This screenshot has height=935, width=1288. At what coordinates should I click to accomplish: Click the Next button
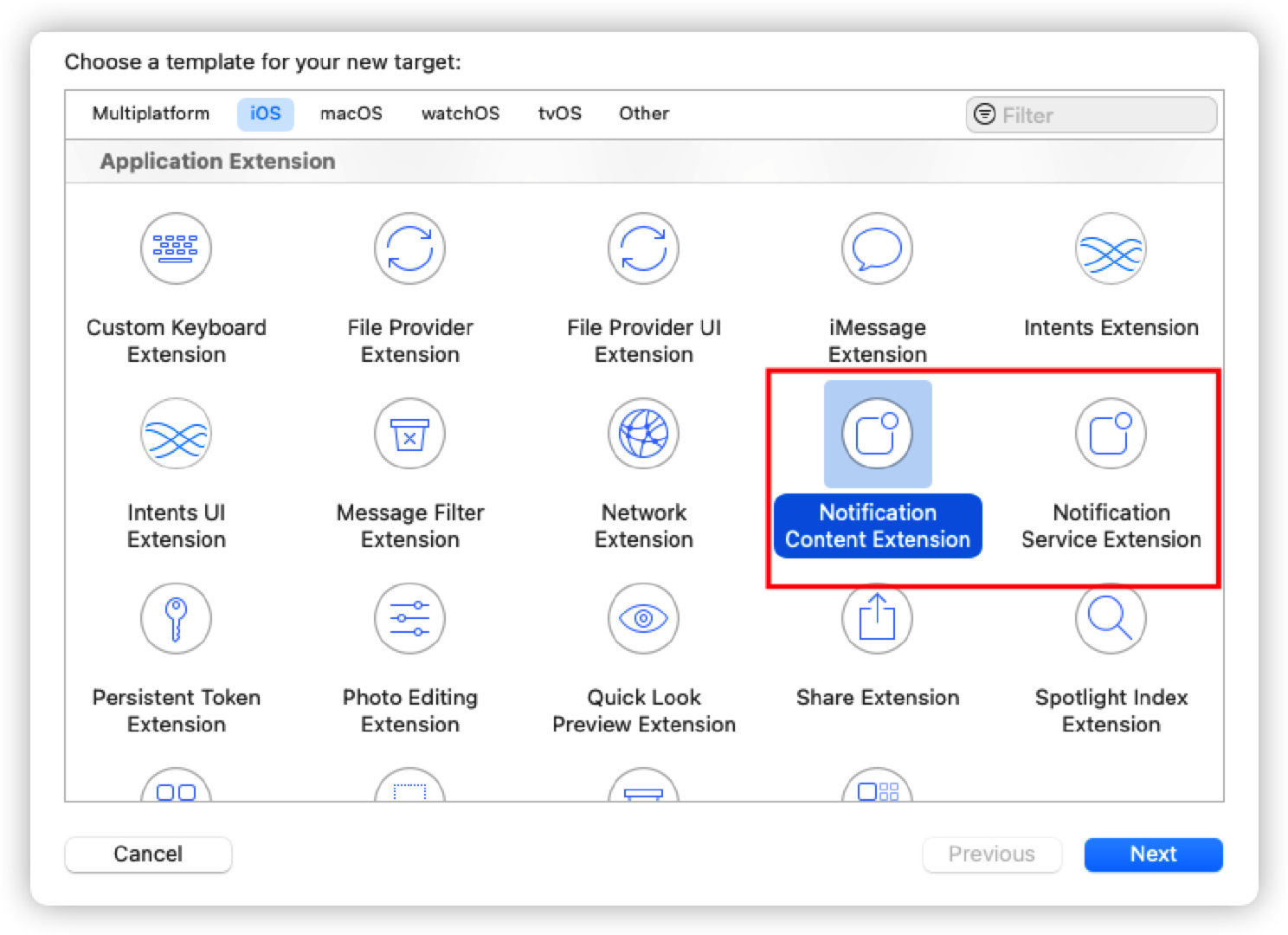(1153, 854)
